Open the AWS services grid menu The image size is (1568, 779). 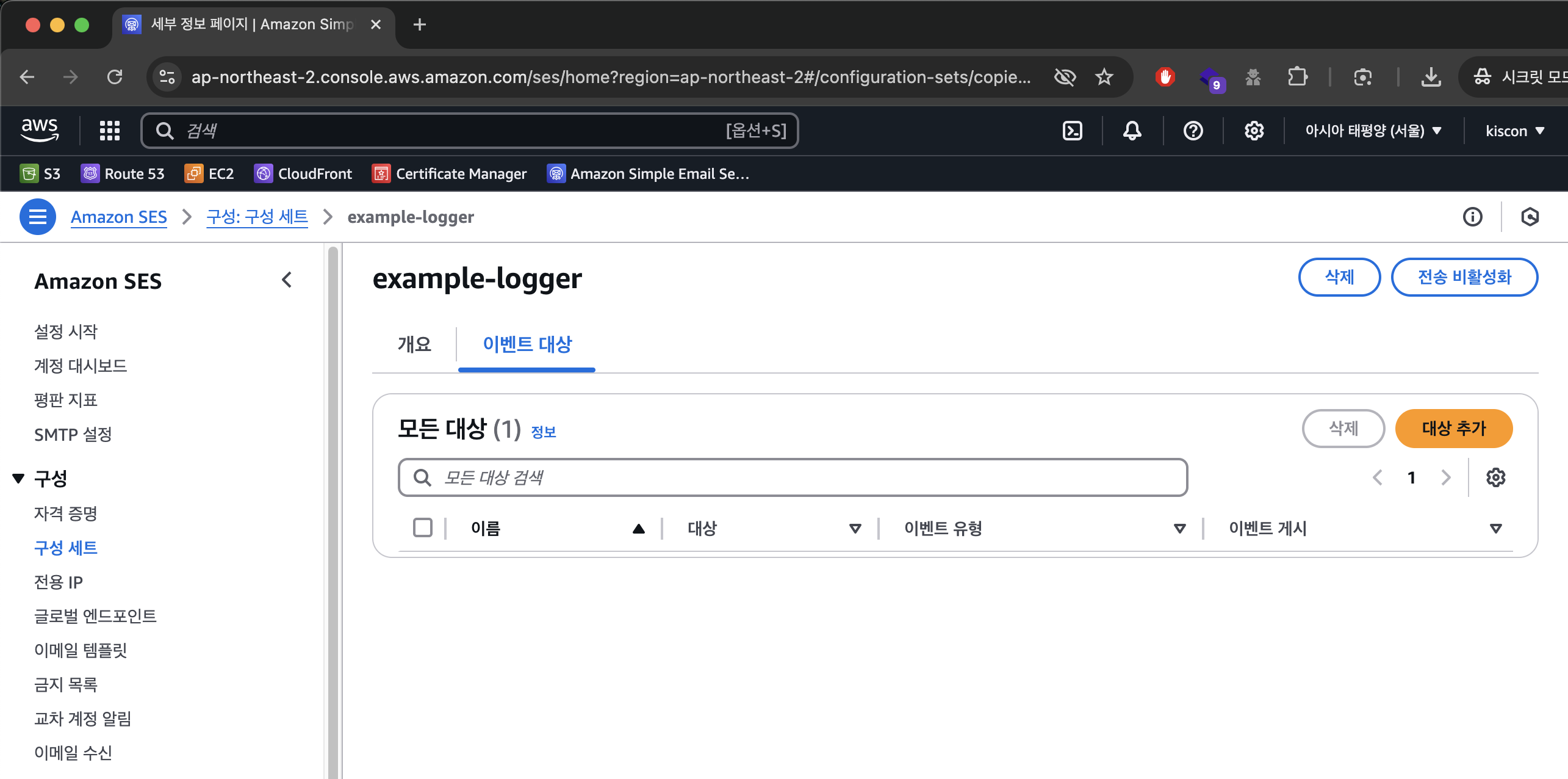coord(110,131)
